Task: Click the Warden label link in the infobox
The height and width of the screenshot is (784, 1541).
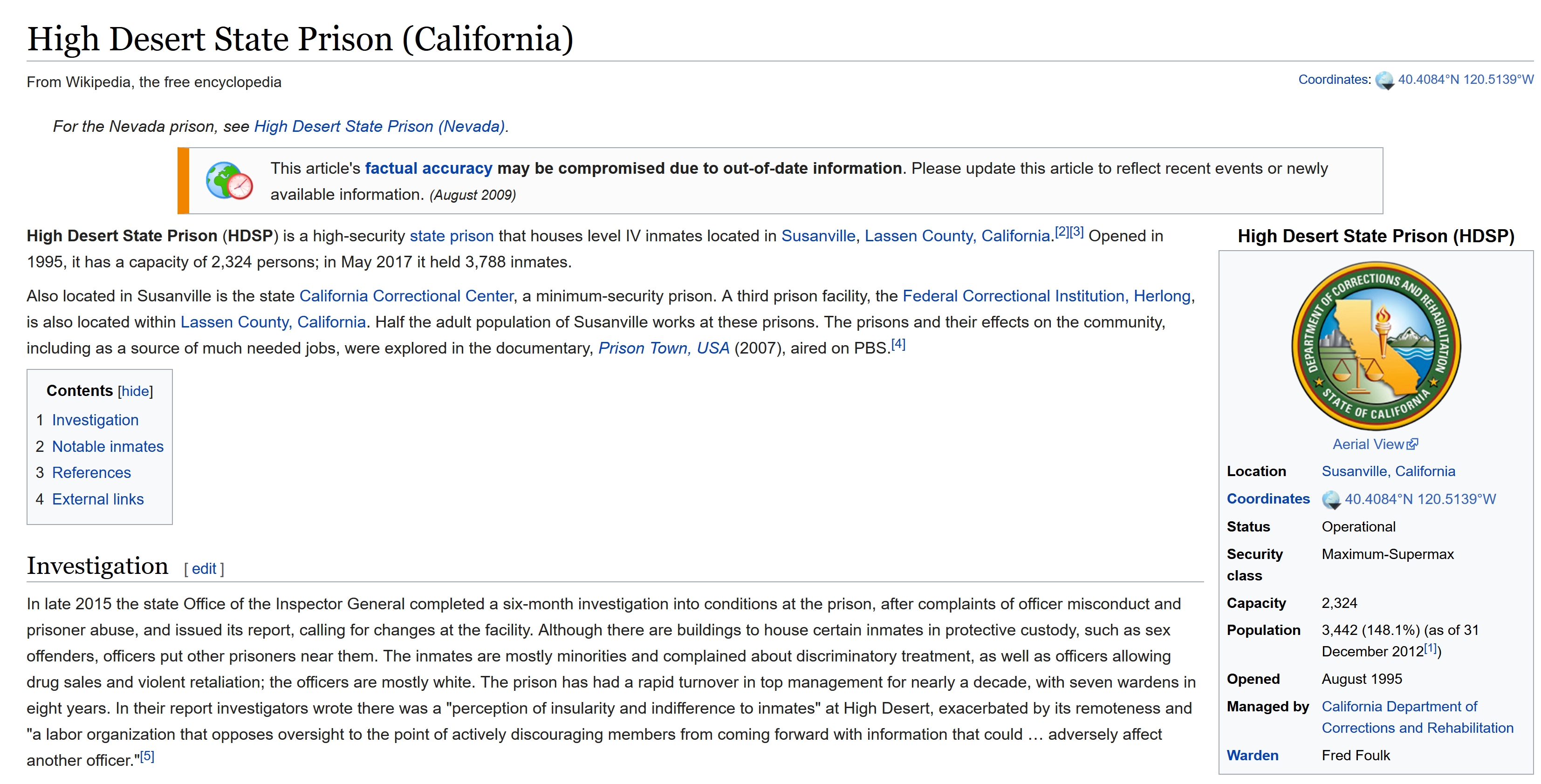Action: pos(1252,755)
